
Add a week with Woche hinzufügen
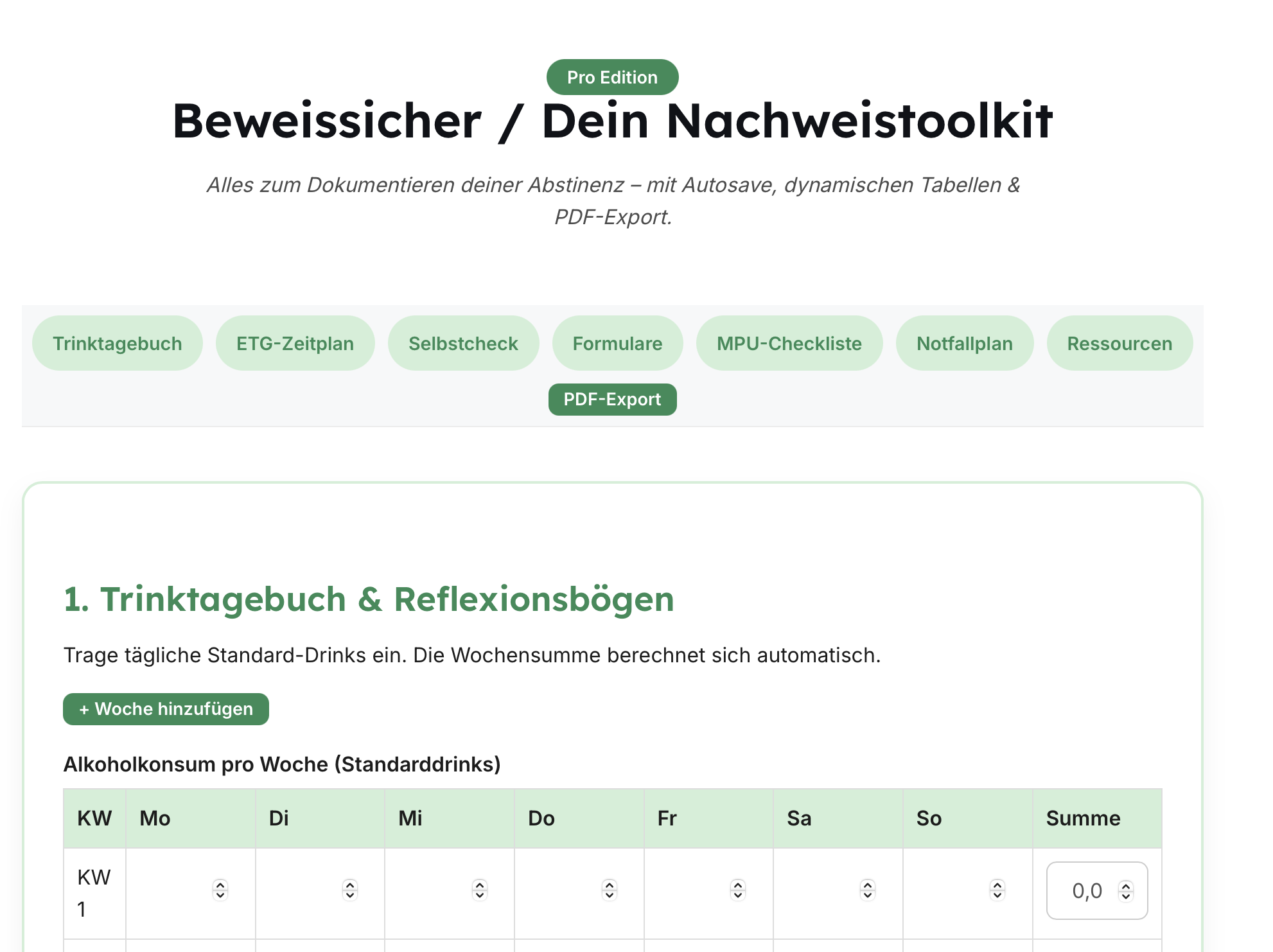166,709
